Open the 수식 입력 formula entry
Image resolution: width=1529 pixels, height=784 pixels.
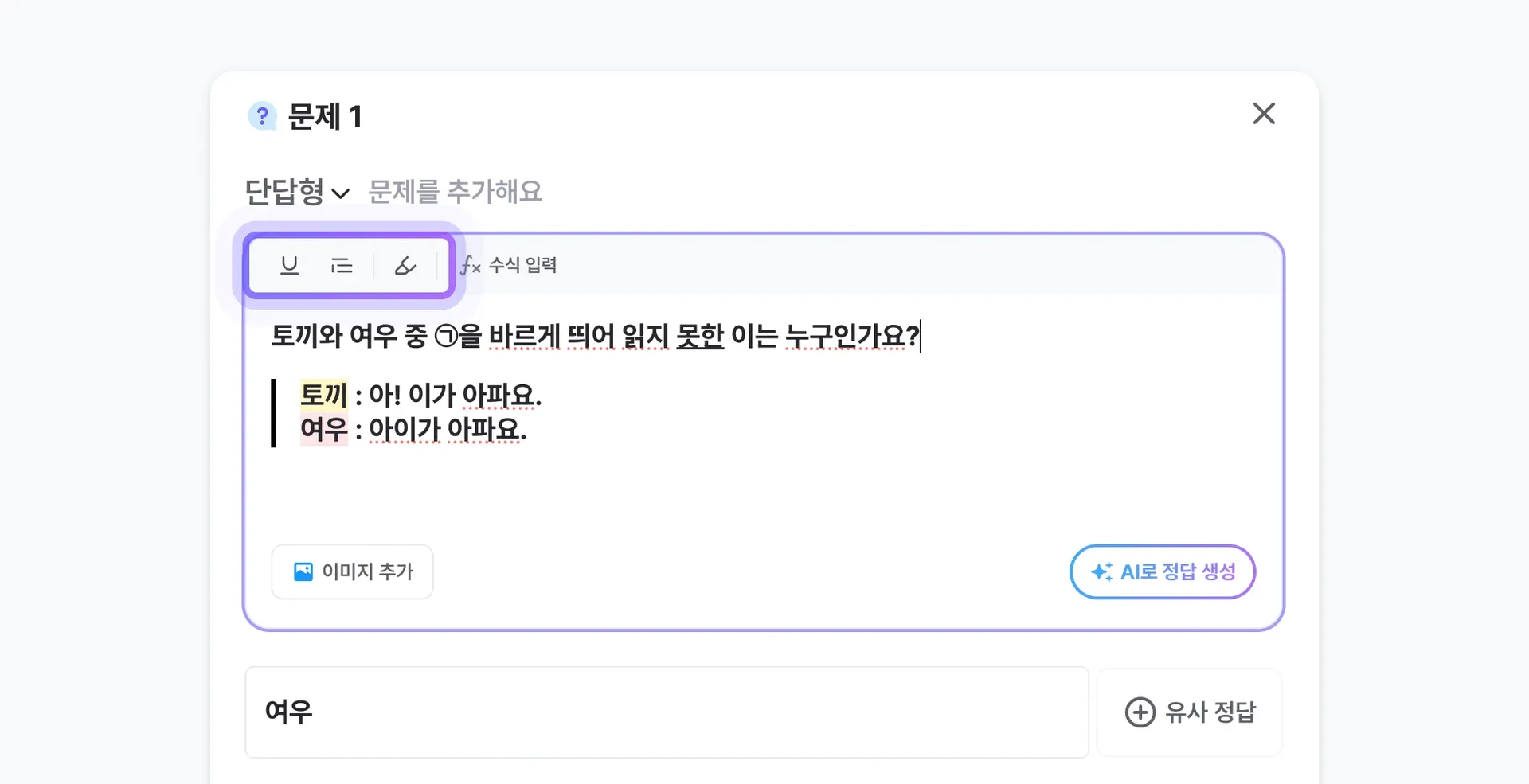click(x=508, y=265)
